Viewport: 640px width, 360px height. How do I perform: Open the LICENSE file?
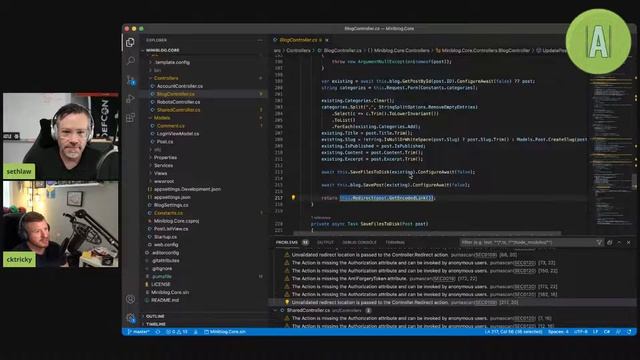[x=160, y=284]
